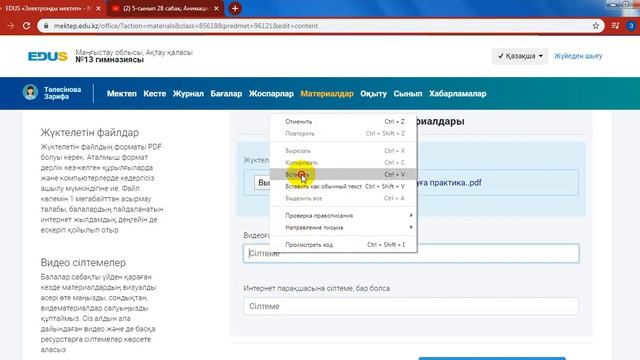This screenshot has height=360, width=640.
Task: Click the browser forward arrow icon
Action: tap(11, 26)
